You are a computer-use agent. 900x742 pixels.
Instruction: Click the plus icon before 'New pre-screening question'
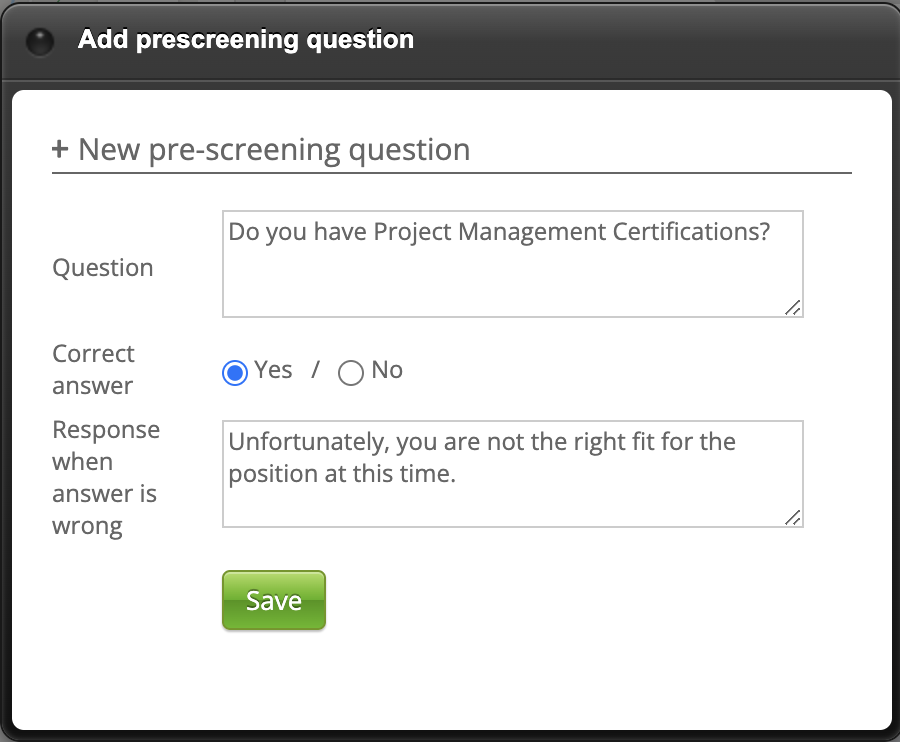60,150
